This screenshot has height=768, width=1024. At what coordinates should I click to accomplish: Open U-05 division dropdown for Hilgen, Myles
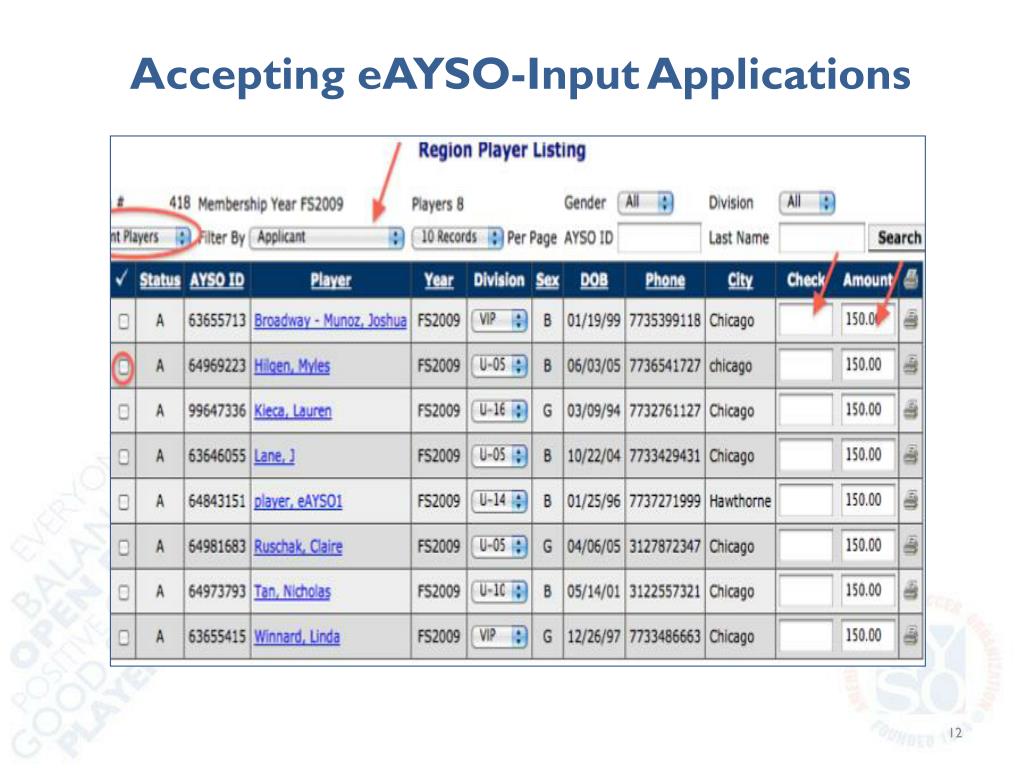coord(500,365)
